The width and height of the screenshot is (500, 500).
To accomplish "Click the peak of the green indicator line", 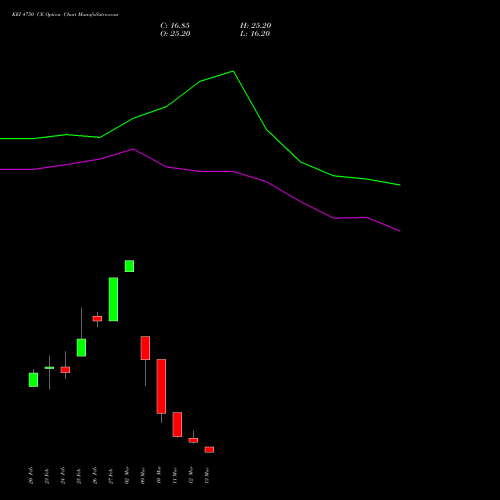I will click(x=233, y=71).
